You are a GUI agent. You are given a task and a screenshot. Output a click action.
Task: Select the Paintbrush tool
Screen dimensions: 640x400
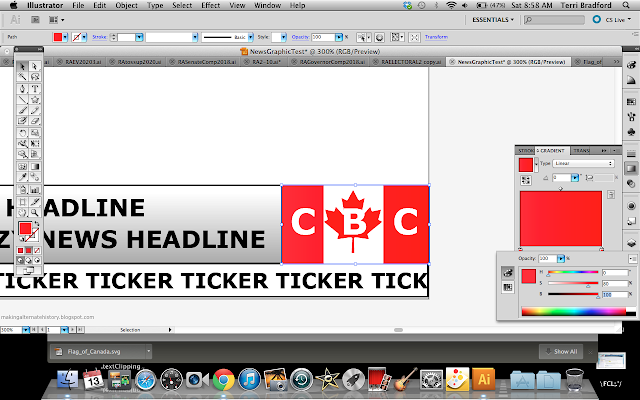[22, 110]
